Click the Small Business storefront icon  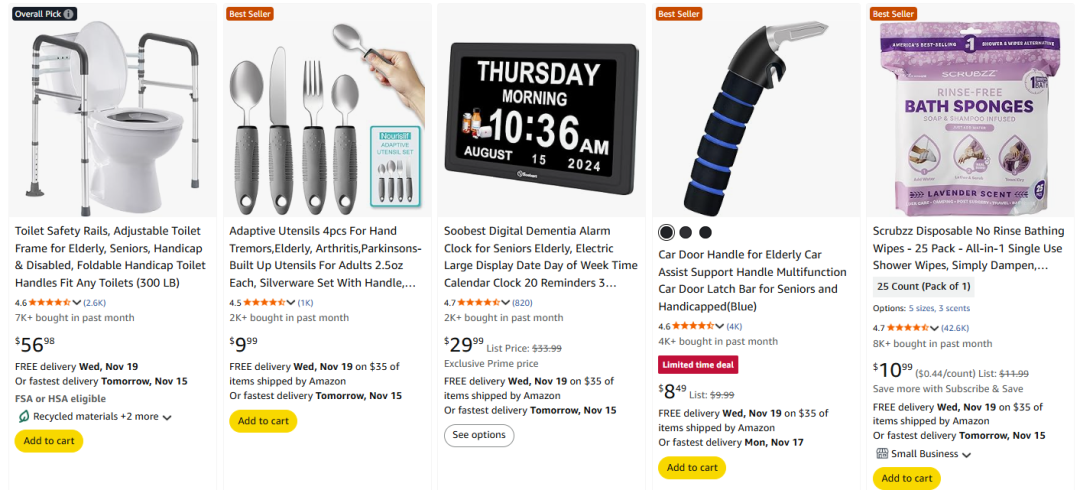[882, 453]
